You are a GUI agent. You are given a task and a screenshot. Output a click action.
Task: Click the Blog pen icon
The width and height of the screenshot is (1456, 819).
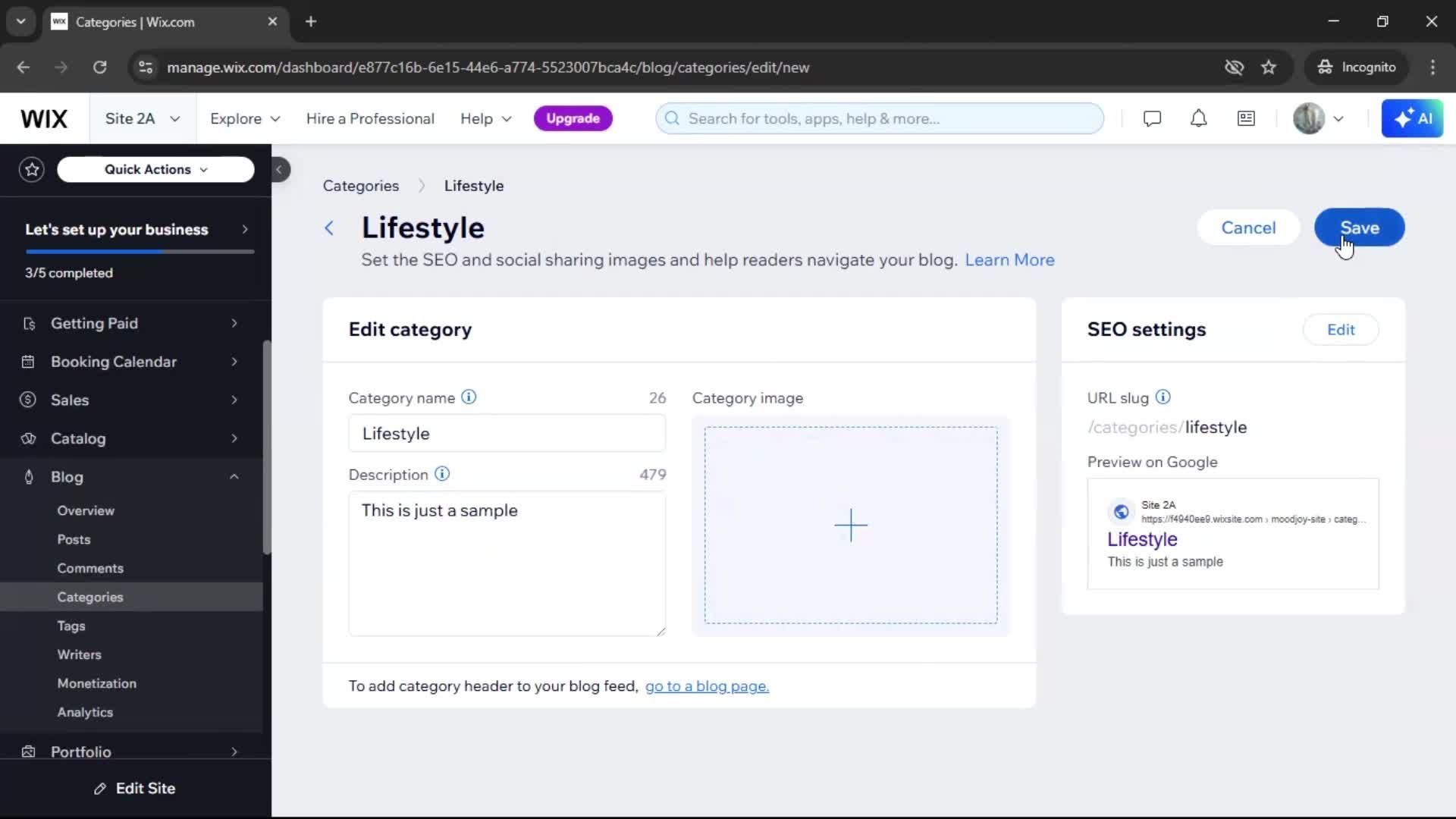tap(29, 477)
